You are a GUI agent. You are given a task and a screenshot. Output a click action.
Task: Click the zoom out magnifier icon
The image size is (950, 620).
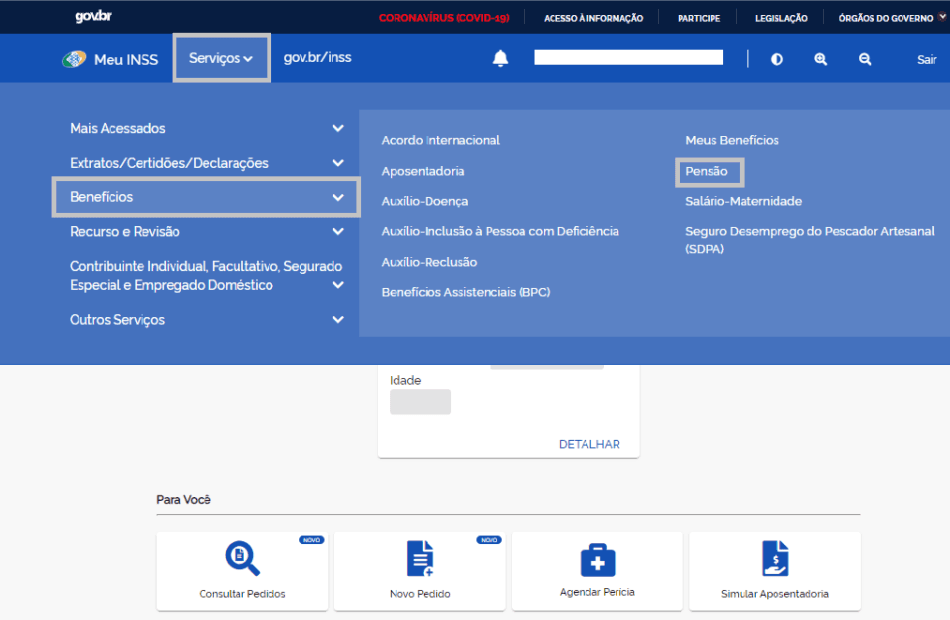[x=865, y=59]
